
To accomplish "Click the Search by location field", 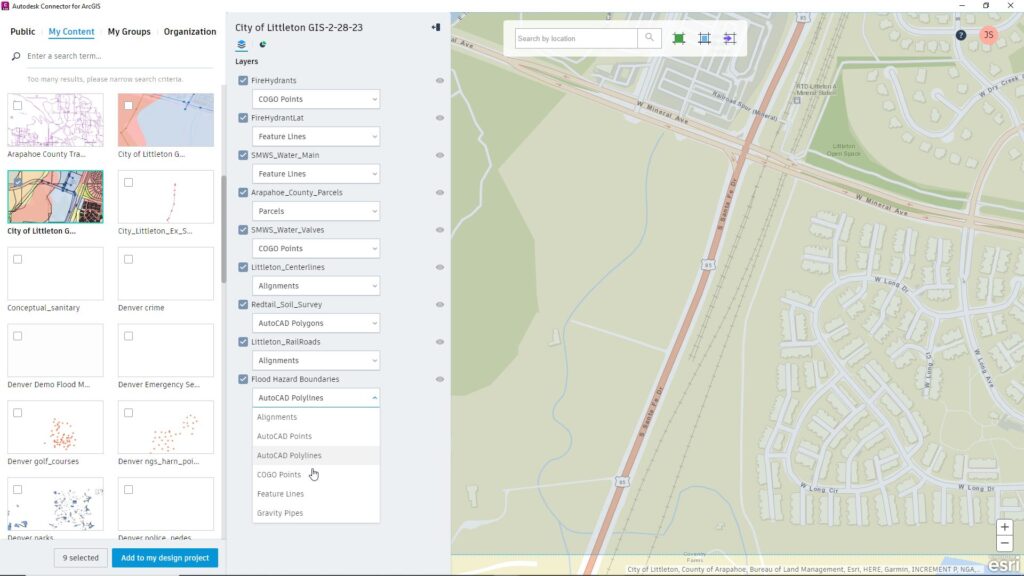I will coord(576,39).
